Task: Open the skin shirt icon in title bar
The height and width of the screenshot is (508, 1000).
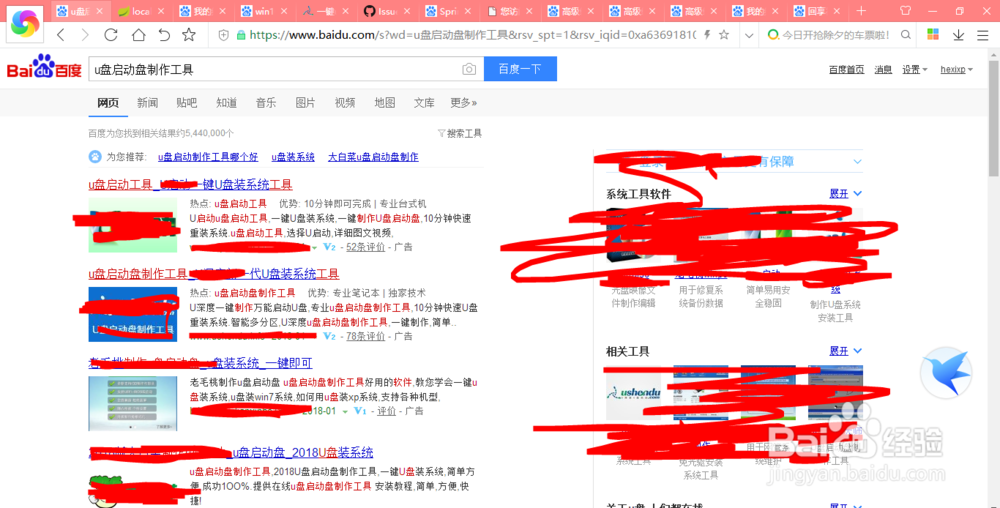Action: [905, 11]
